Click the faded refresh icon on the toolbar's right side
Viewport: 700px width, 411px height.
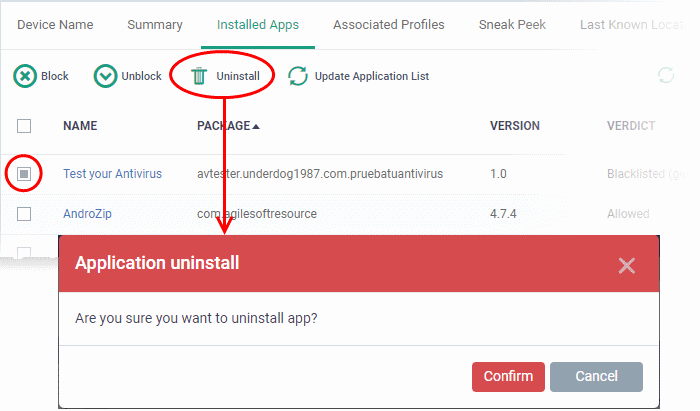click(666, 75)
